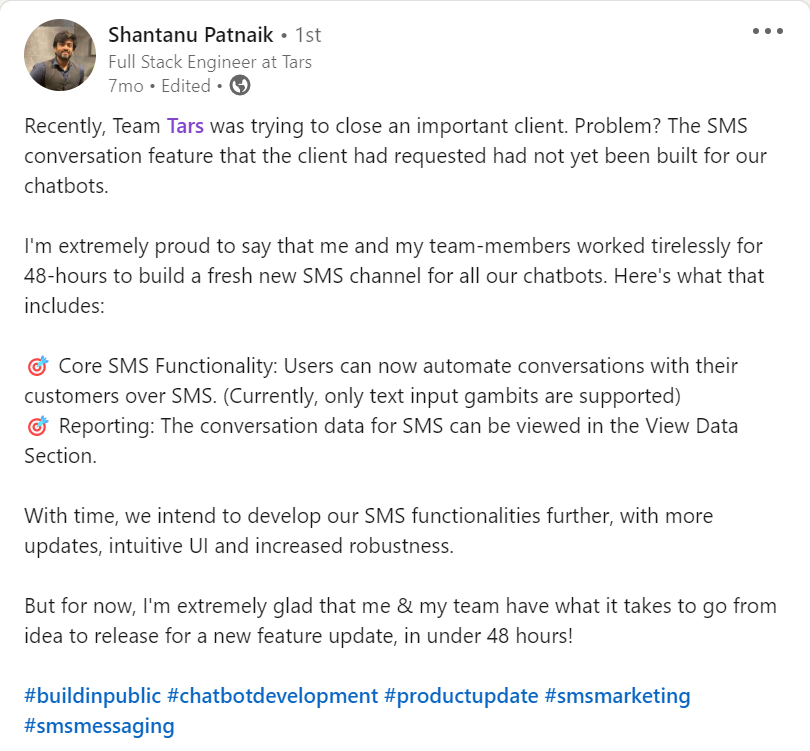Click the purple Tars company mention
The image size is (810, 751).
point(185,126)
